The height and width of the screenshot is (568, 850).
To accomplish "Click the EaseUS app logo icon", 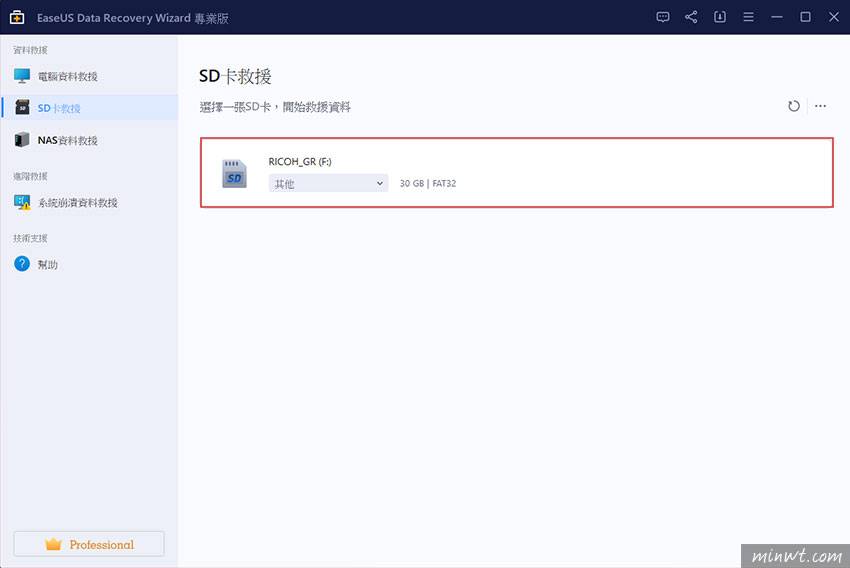I will click(17, 17).
